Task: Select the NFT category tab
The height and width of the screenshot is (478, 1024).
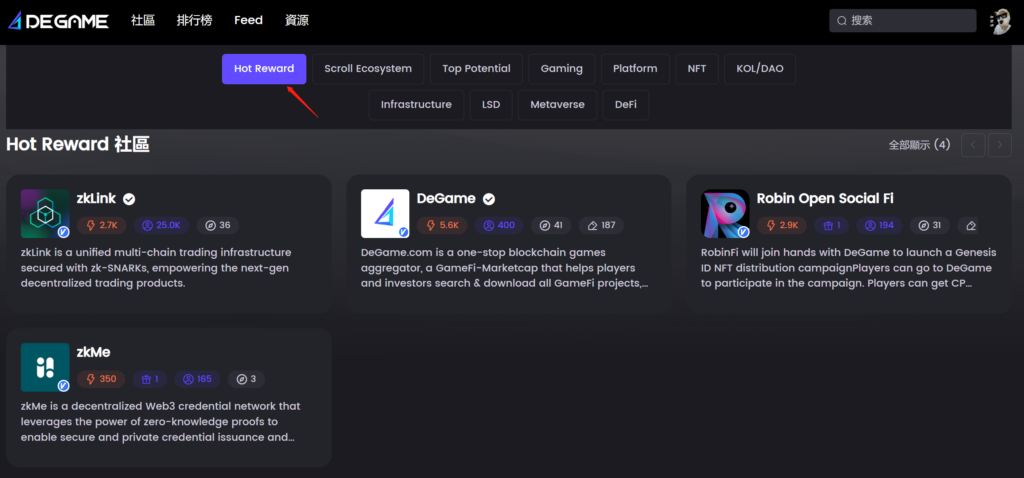Action: pyautogui.click(x=697, y=69)
